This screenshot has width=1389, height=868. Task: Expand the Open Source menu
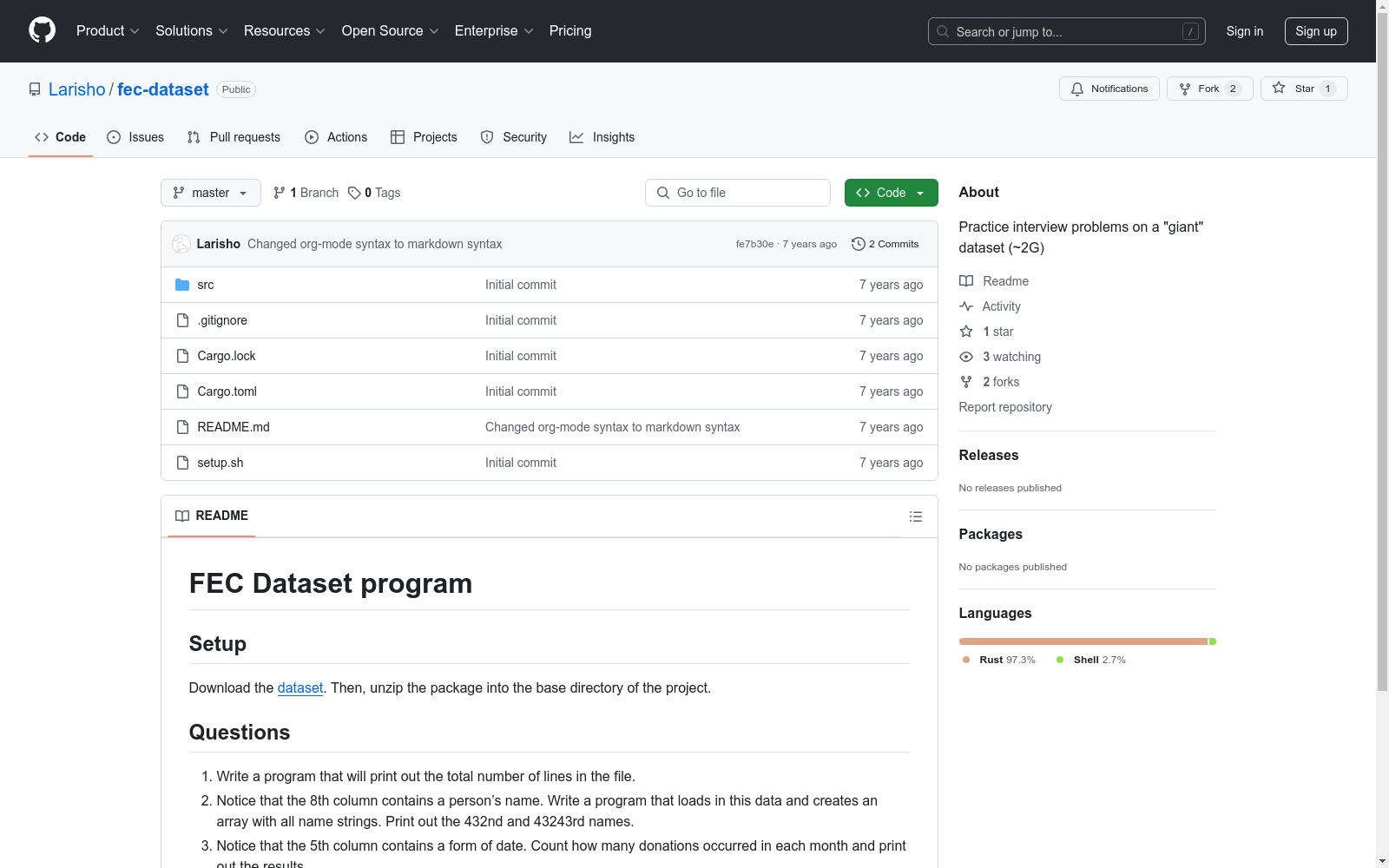click(391, 30)
